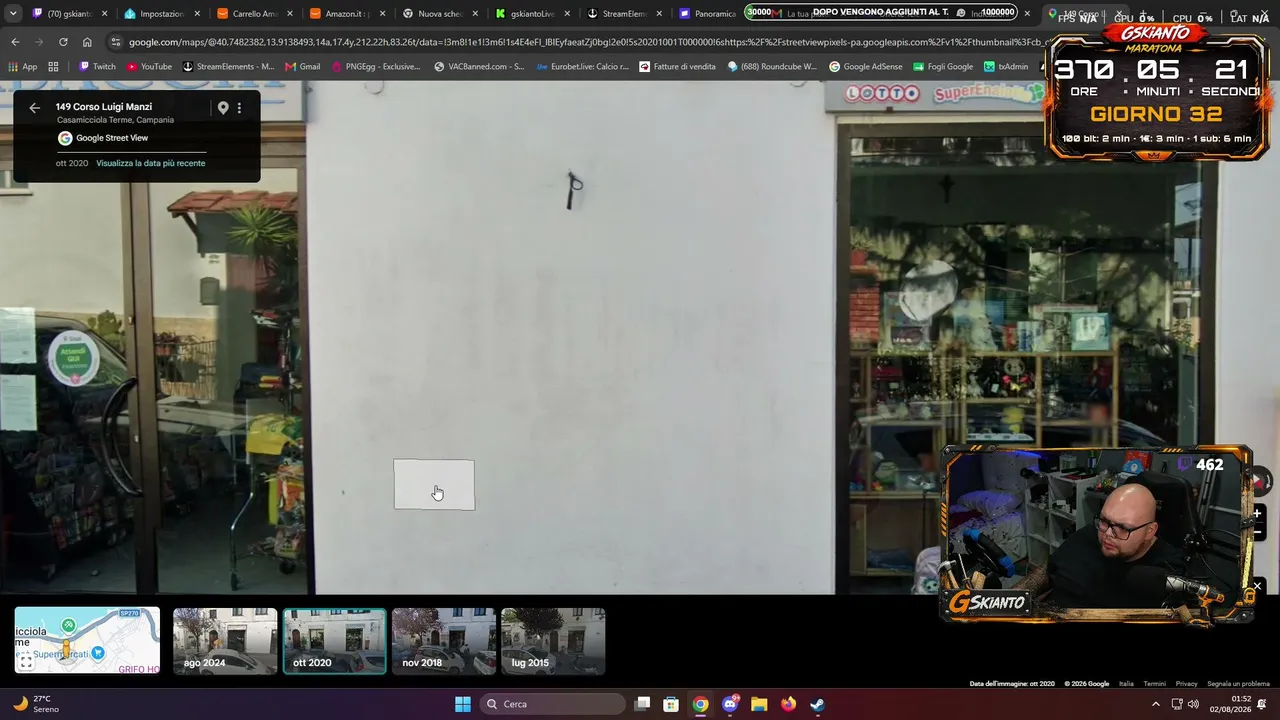Open the Fogli Google bookmark
This screenshot has width=1280, height=720.
(x=943, y=67)
